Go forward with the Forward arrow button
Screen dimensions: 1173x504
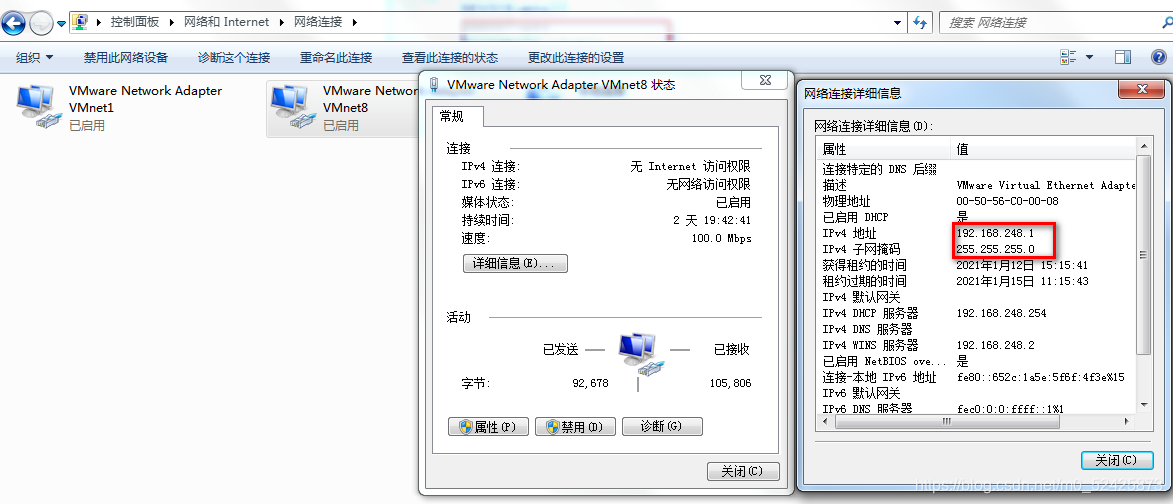point(41,23)
